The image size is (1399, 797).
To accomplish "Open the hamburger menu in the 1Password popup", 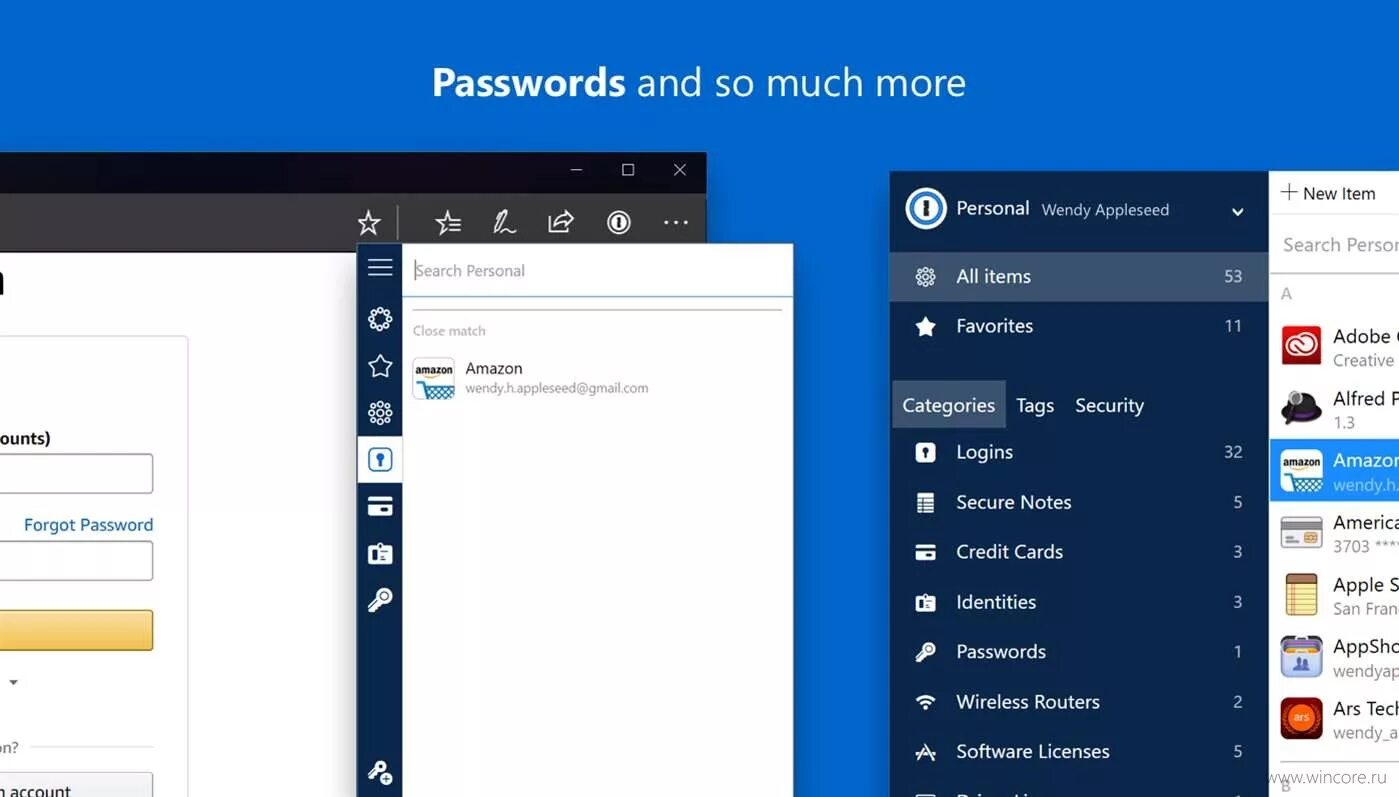I will 380,267.
